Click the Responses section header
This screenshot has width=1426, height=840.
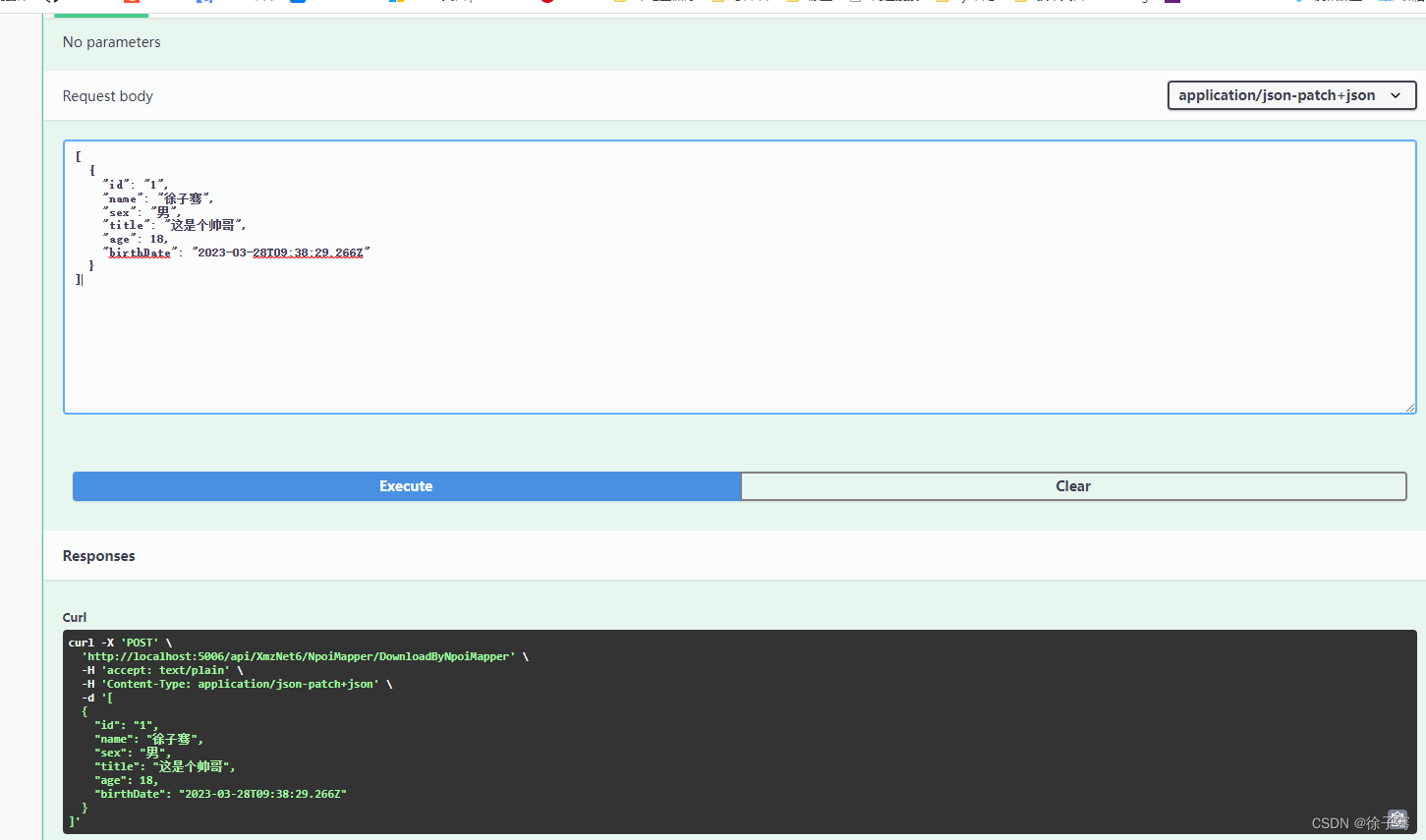pyautogui.click(x=98, y=555)
